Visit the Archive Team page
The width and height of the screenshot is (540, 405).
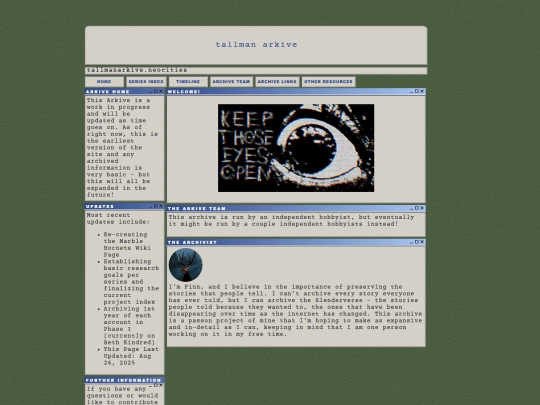pos(231,82)
